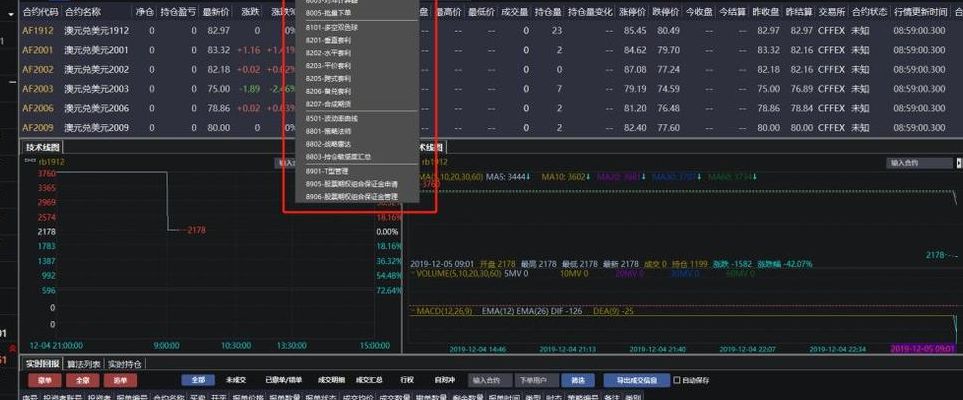Focus the 输入合约 field in right chart
This screenshot has width=963, height=400.
tap(919, 163)
